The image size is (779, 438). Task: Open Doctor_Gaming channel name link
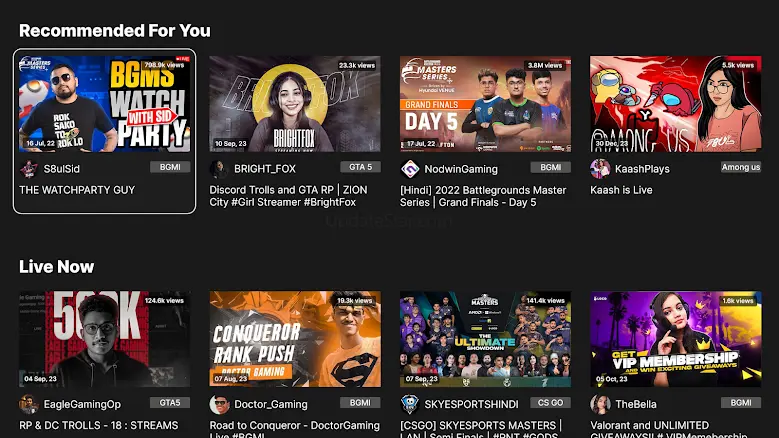(271, 404)
